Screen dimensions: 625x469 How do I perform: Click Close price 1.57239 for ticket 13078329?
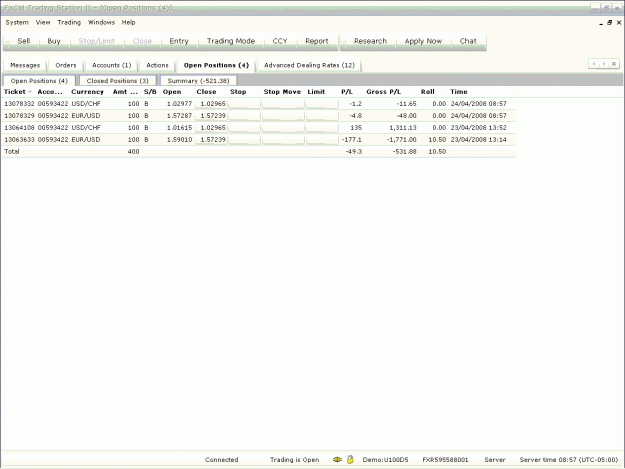[211, 116]
